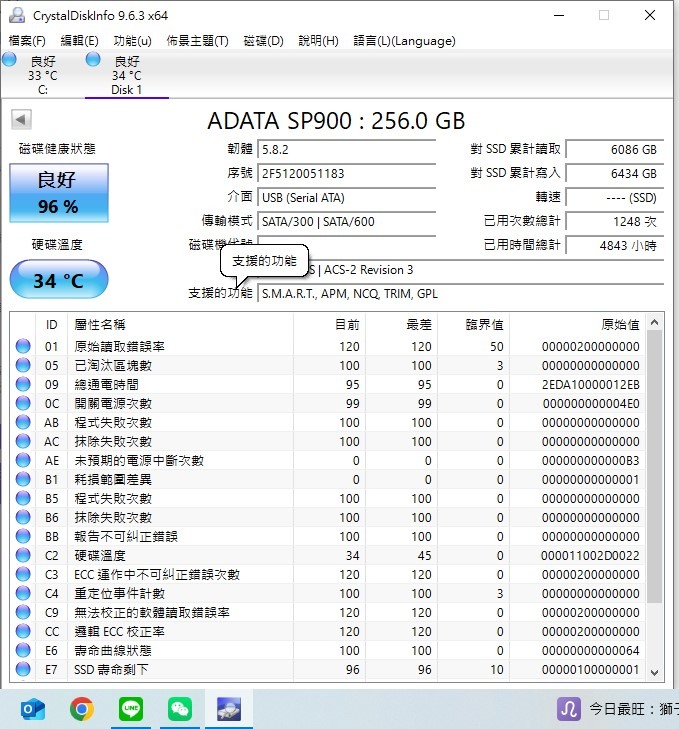Screen dimensions: 679x729
Task: Click the status orb for attribute C9
Action: (x=23, y=612)
